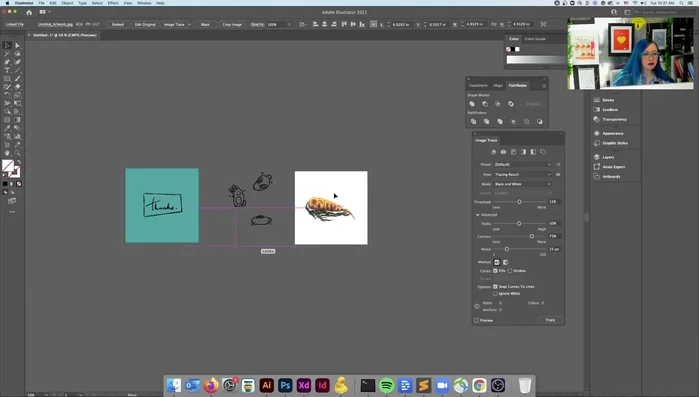Screen dimensions: 699x397
Task: Toggle Snap Curves To Lines checkbox
Action: click(x=495, y=286)
